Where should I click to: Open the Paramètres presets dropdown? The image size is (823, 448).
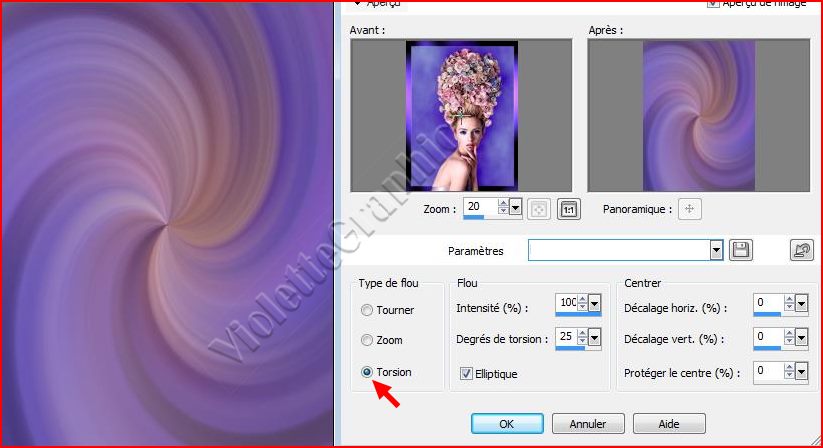716,250
